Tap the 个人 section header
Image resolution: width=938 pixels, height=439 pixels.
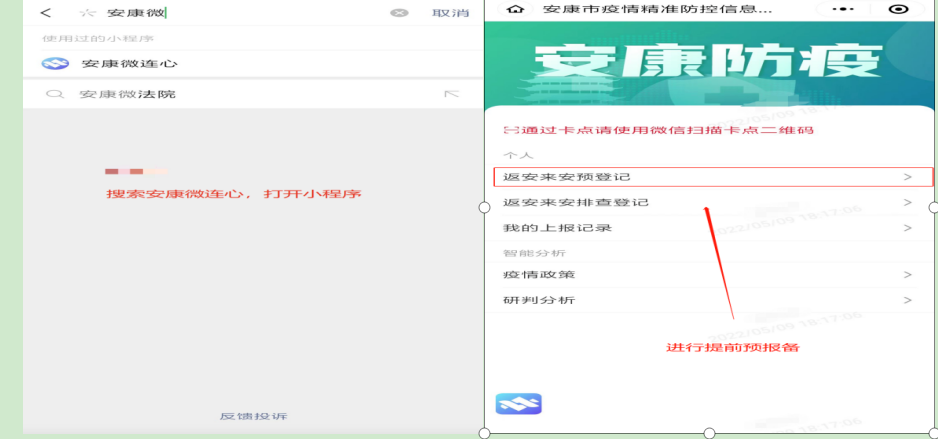[517, 155]
